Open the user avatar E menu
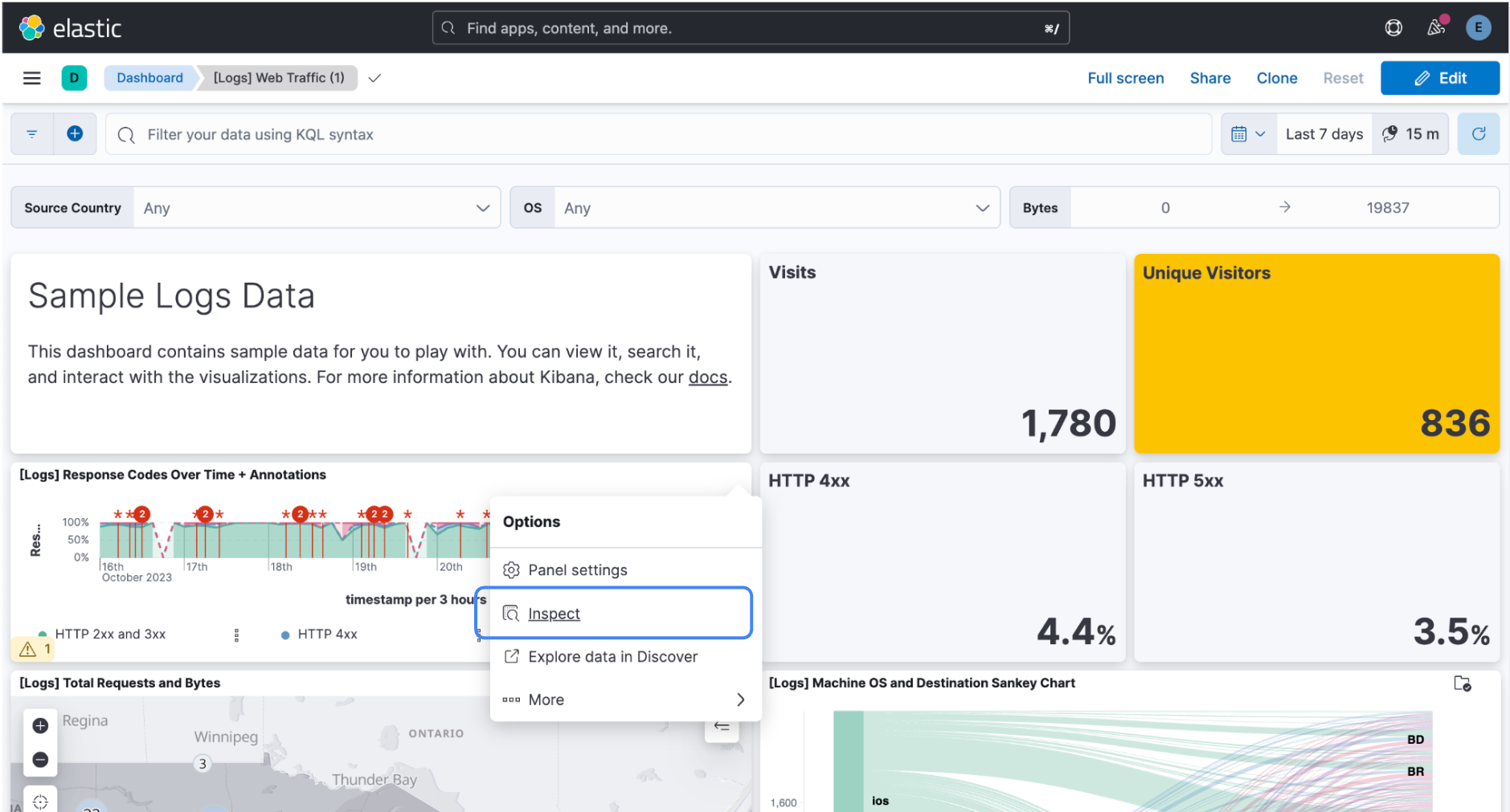This screenshot has width=1510, height=812. coord(1478,28)
